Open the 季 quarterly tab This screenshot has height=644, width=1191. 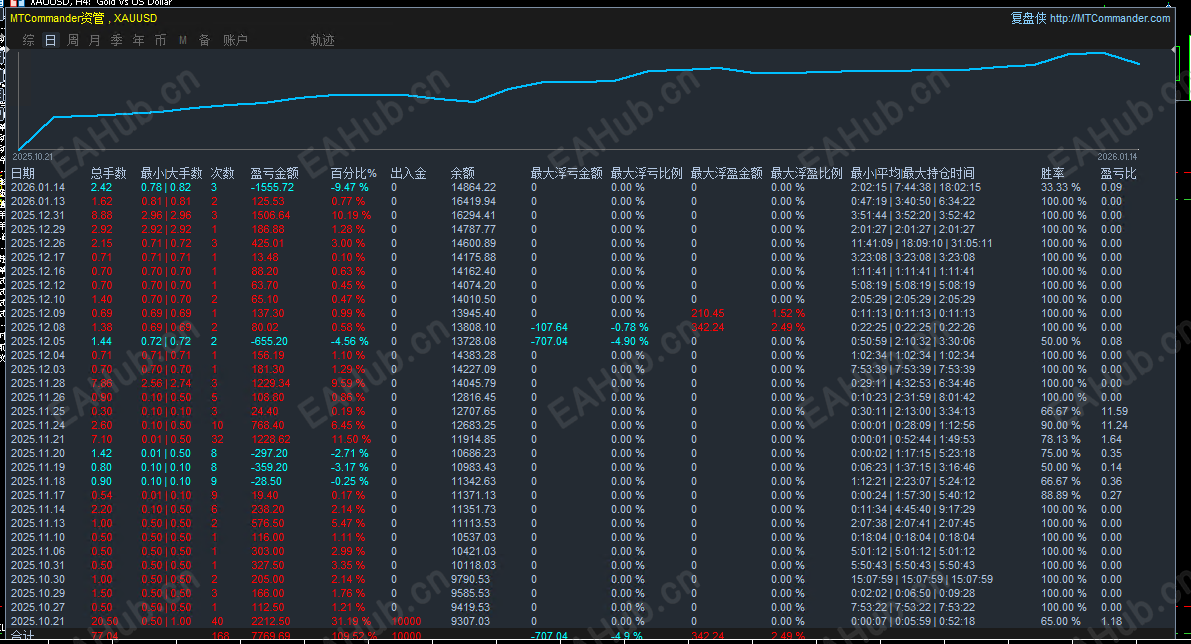coord(117,40)
